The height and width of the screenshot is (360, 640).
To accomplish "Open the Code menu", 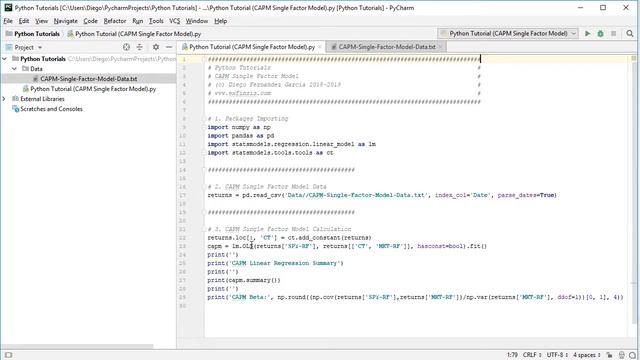I will (90, 21).
